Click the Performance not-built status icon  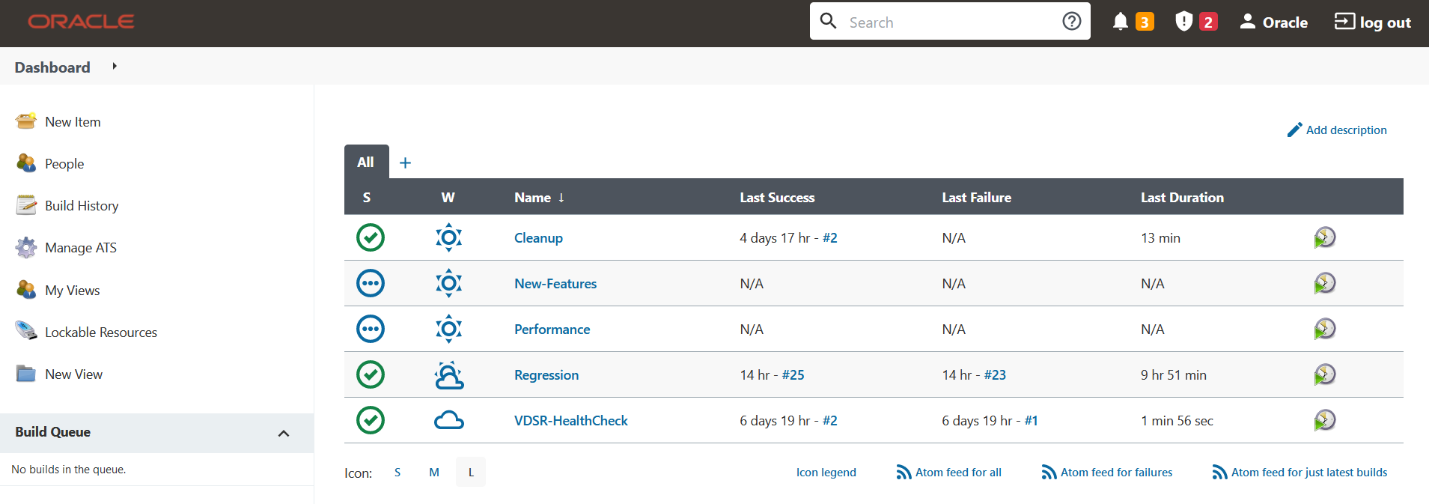pyautogui.click(x=370, y=329)
